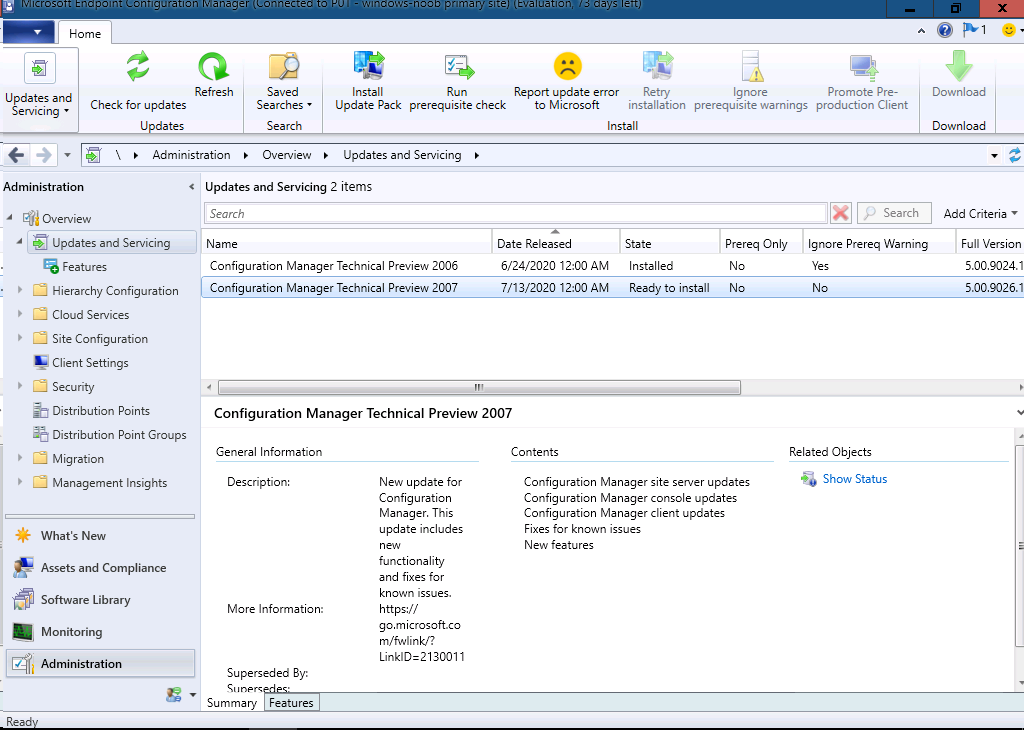Open Saved Searches in the ribbon

(x=284, y=82)
